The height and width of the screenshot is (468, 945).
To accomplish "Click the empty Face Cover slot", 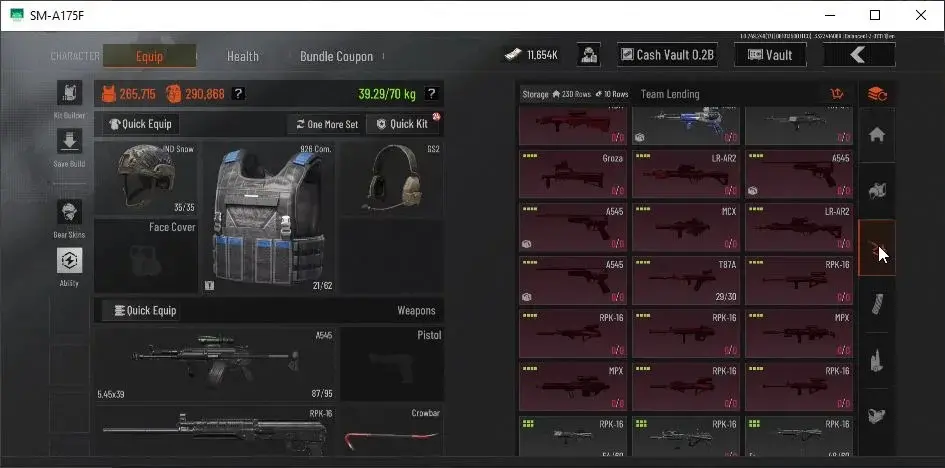I will click(146, 256).
